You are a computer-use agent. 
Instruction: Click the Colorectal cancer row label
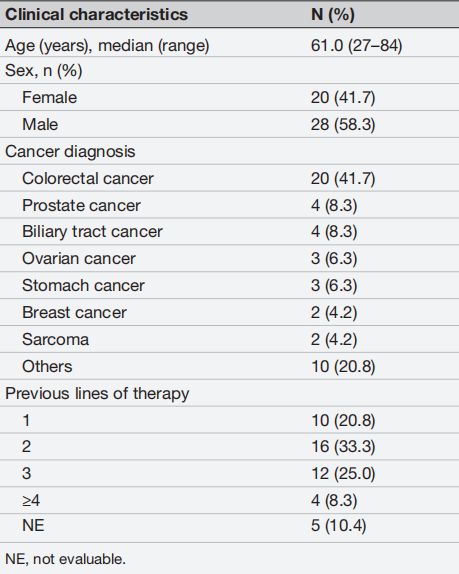pyautogui.click(x=88, y=179)
